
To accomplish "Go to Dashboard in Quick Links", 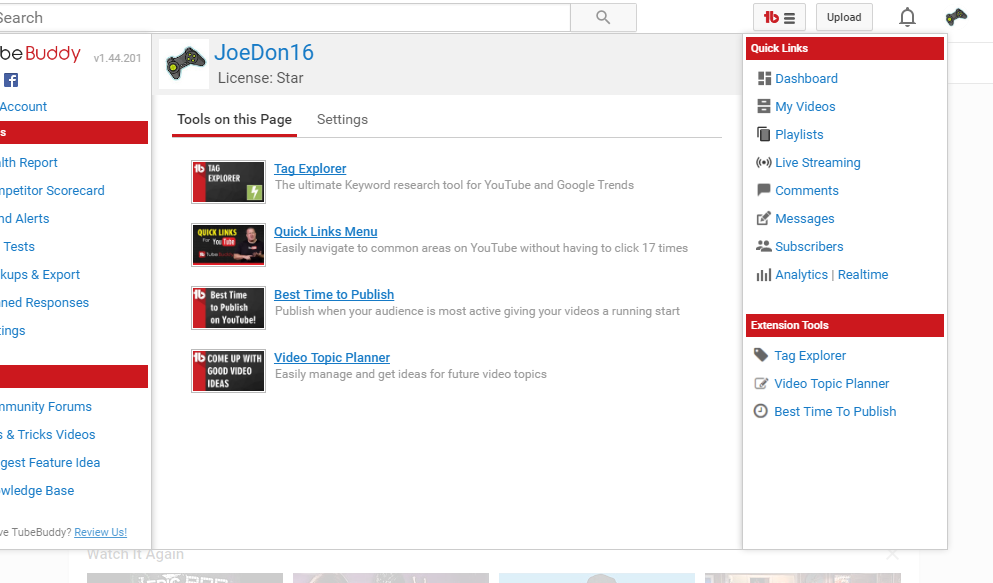I will (x=806, y=78).
